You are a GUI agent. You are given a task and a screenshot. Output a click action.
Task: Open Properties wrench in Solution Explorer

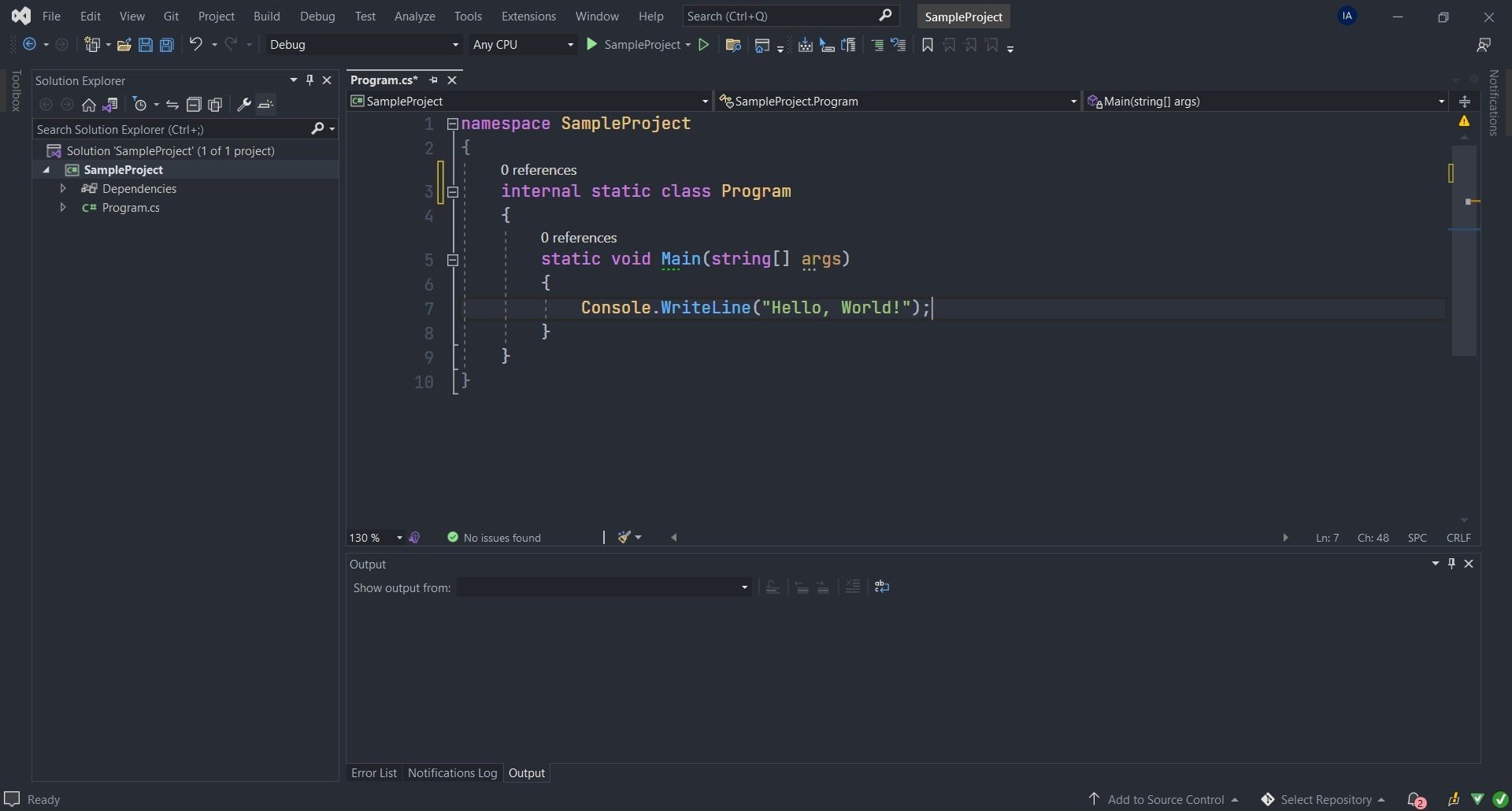(x=244, y=104)
